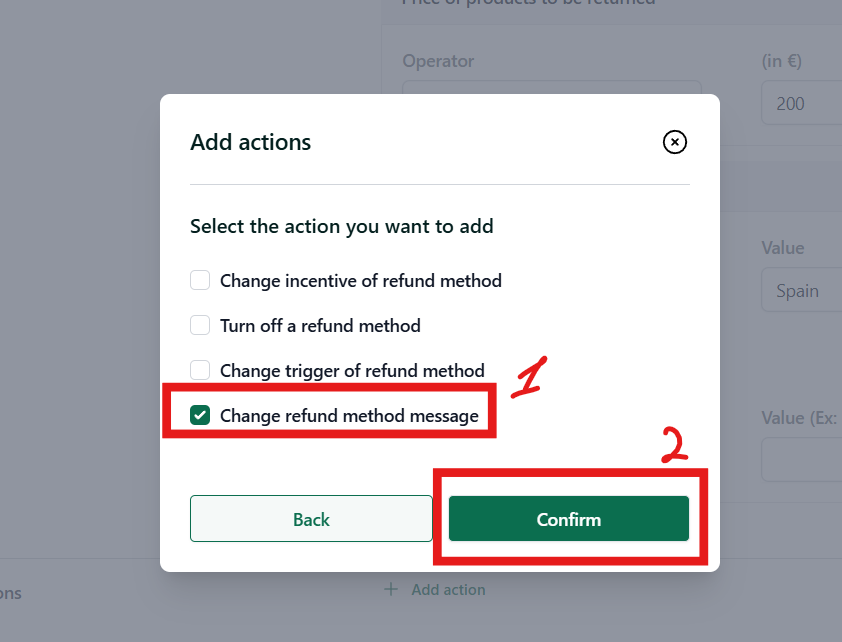This screenshot has height=642, width=842.
Task: Click the 'Change trigger of refund method' label text
Action: coord(352,371)
